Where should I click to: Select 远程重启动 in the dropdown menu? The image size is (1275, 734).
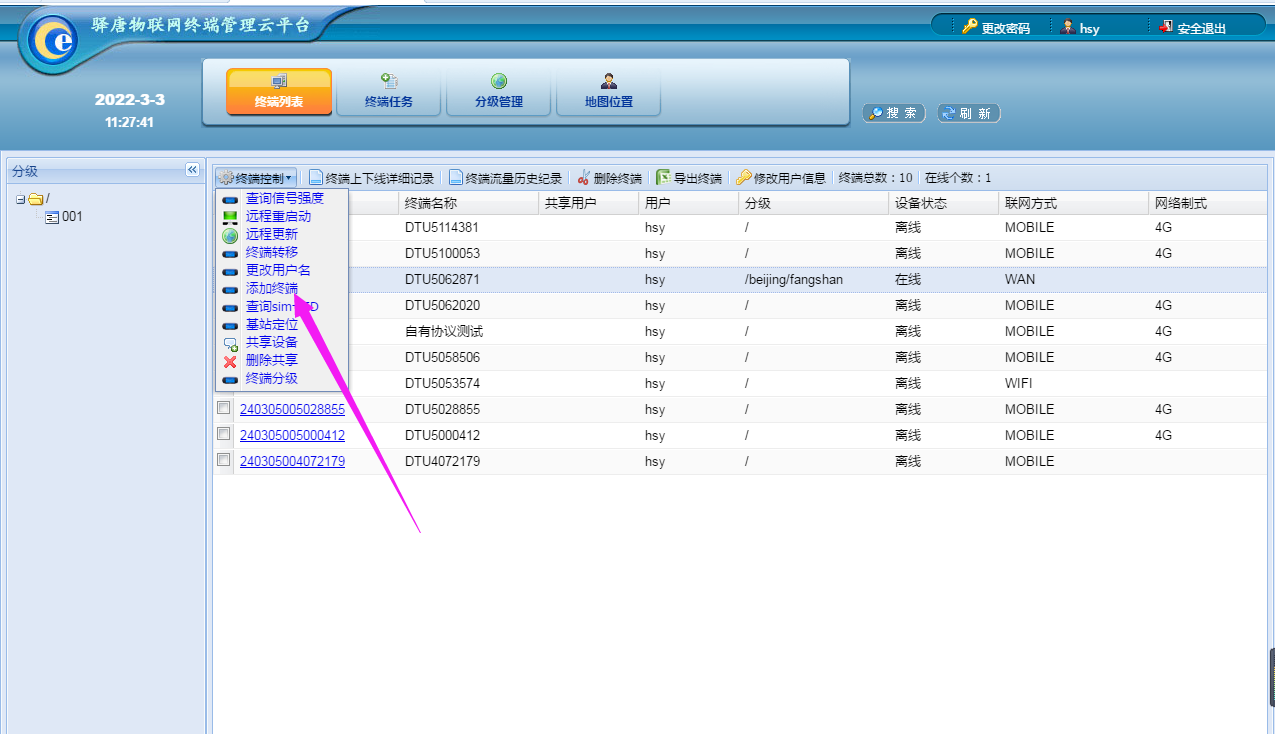coord(278,216)
